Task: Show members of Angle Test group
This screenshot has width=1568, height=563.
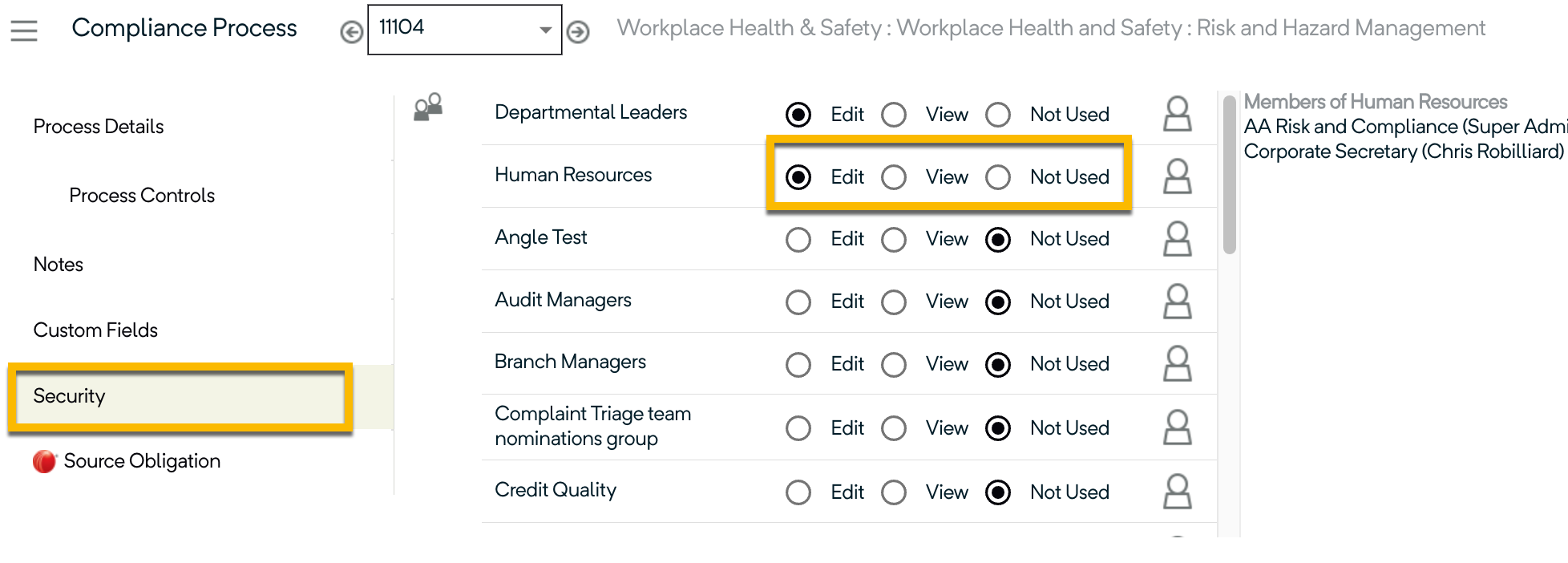Action: click(x=1177, y=239)
